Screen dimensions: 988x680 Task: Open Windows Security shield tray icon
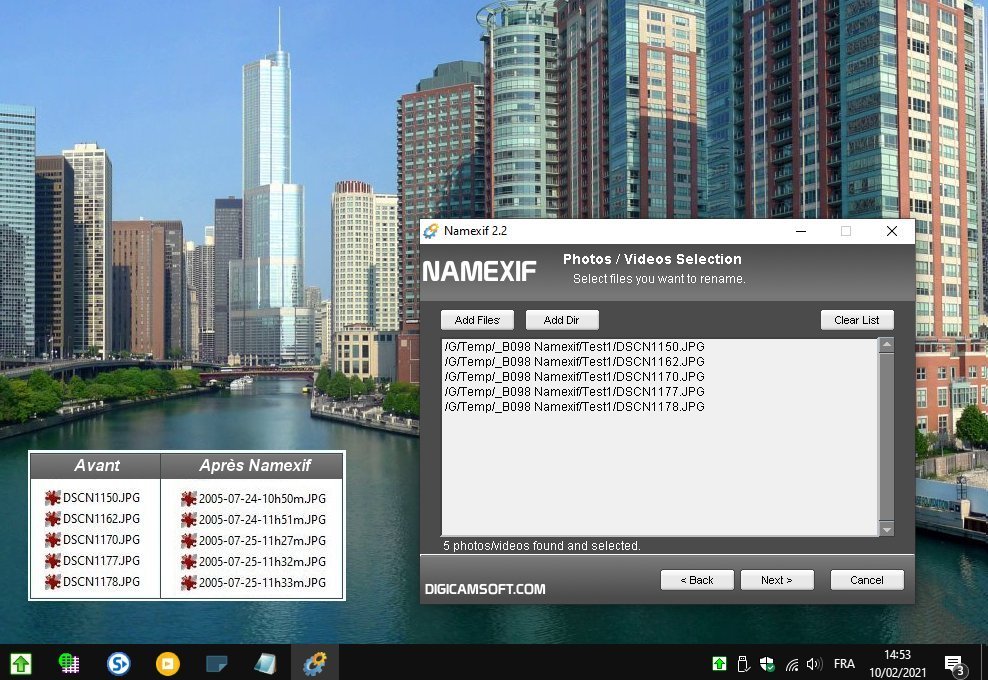(767, 664)
